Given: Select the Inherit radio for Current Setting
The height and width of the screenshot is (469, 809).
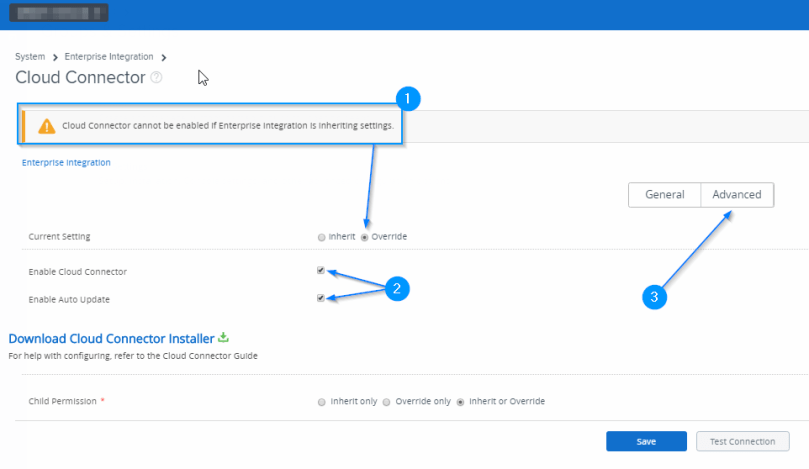Looking at the screenshot, I should pos(321,237).
